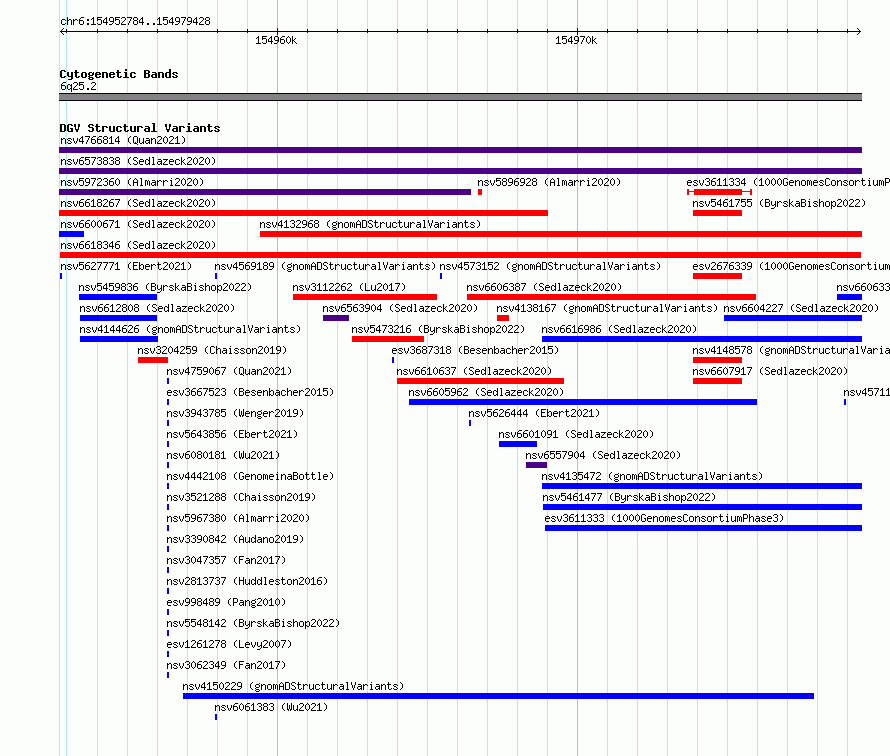Open nsv6601091 (Sedlazeck2020) label
This screenshot has height=756, width=890.
pyautogui.click(x=576, y=434)
